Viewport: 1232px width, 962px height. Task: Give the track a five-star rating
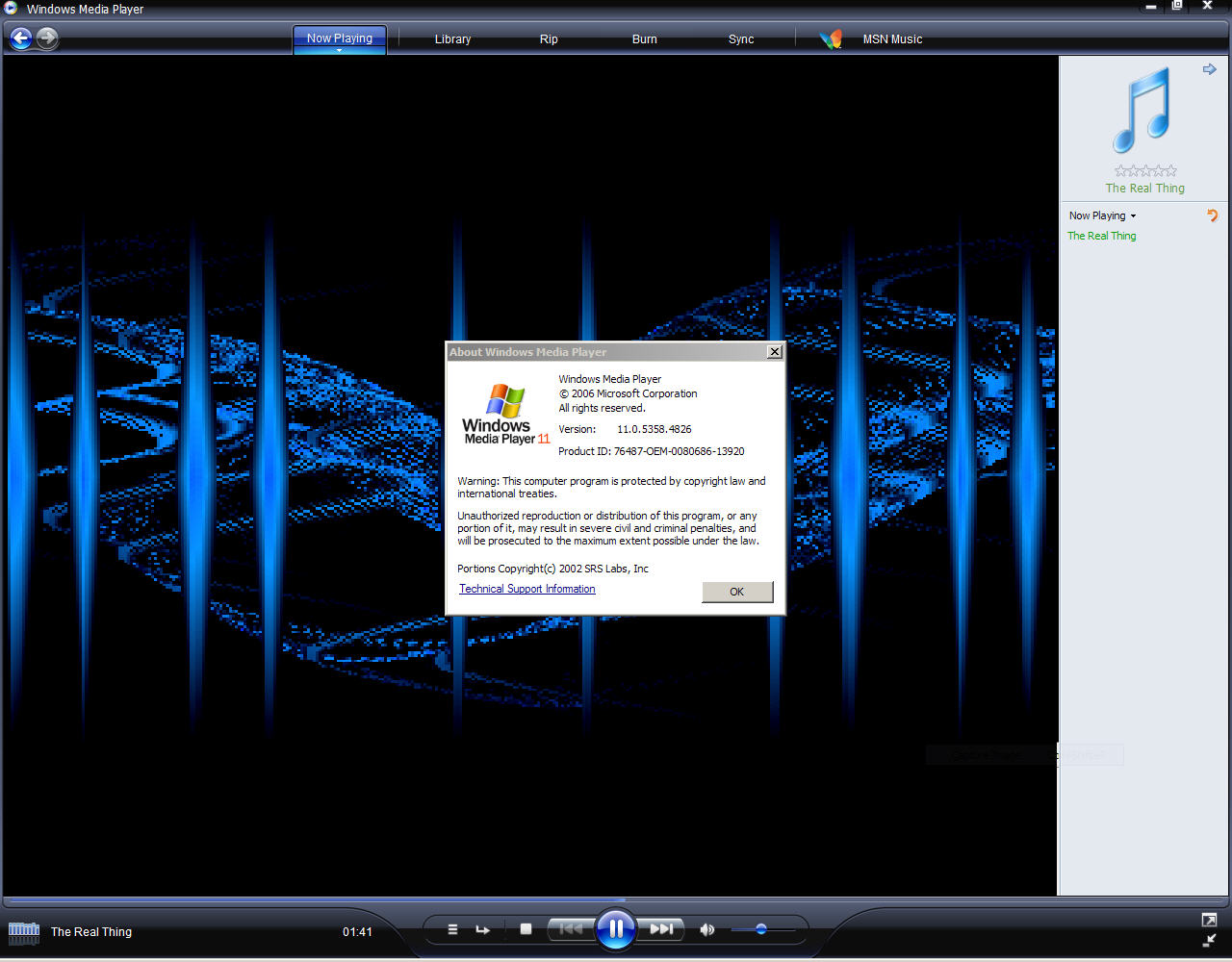click(x=1171, y=171)
